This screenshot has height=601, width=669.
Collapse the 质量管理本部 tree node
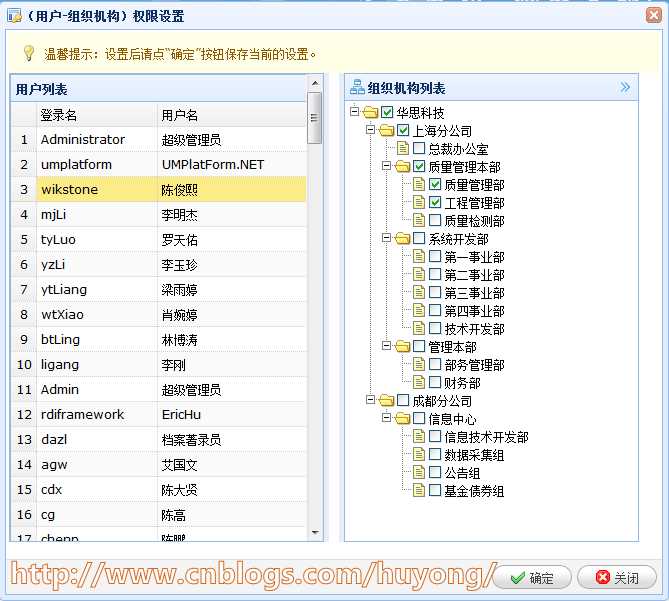pos(387,165)
